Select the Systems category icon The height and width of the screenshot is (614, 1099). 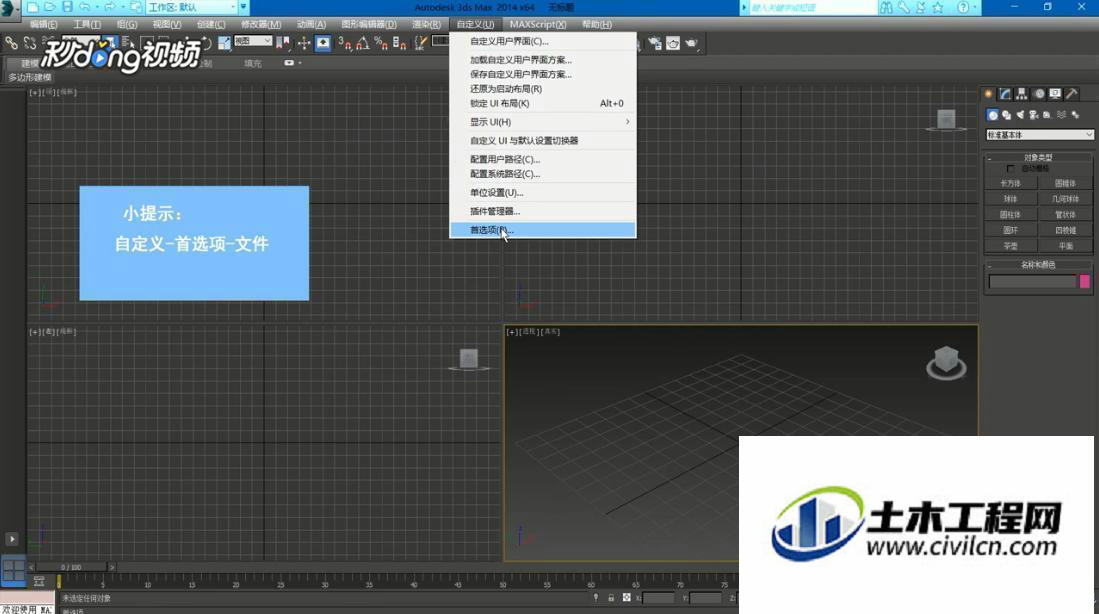click(x=1075, y=115)
